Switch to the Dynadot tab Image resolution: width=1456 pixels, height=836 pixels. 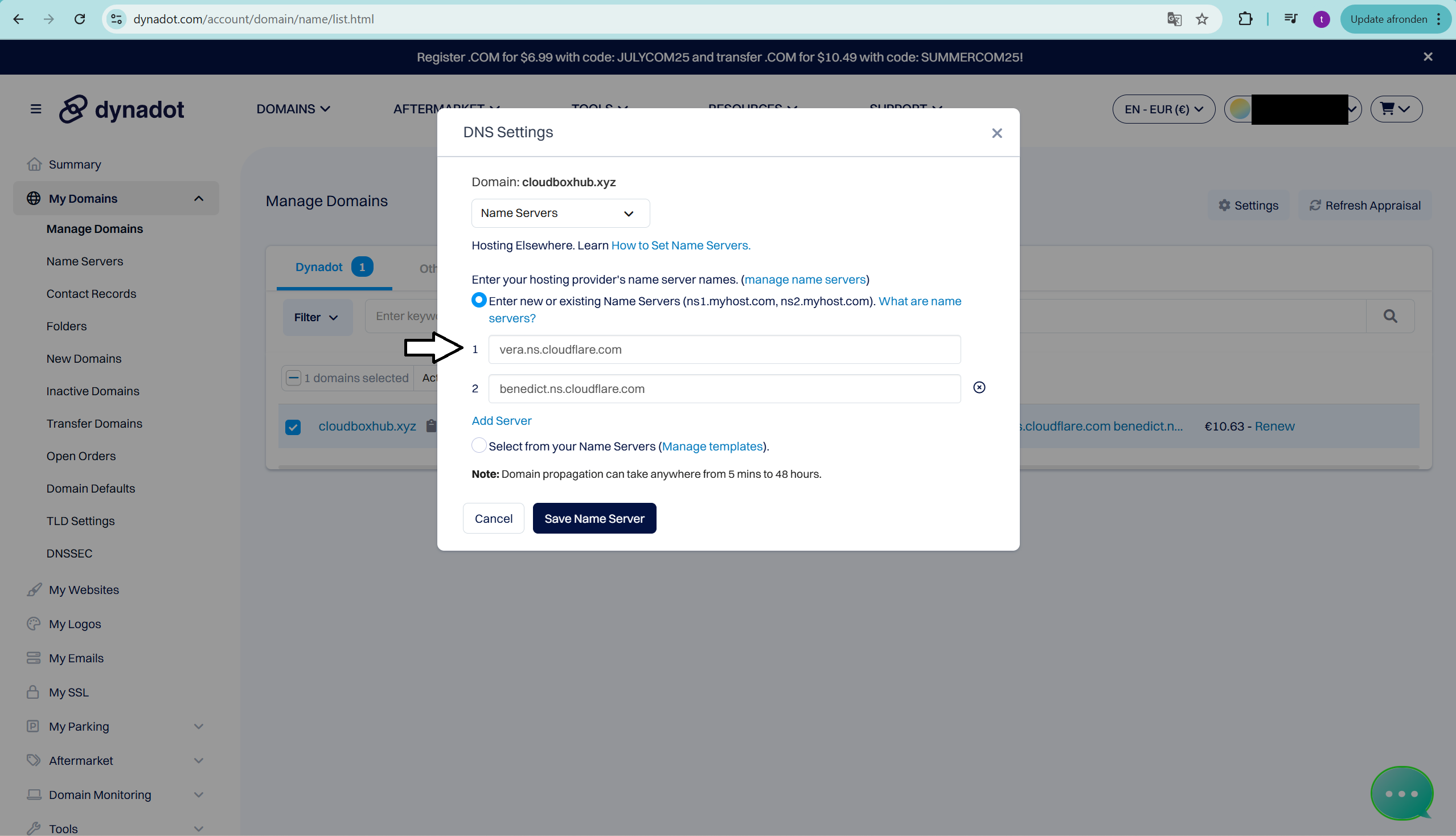pos(334,267)
